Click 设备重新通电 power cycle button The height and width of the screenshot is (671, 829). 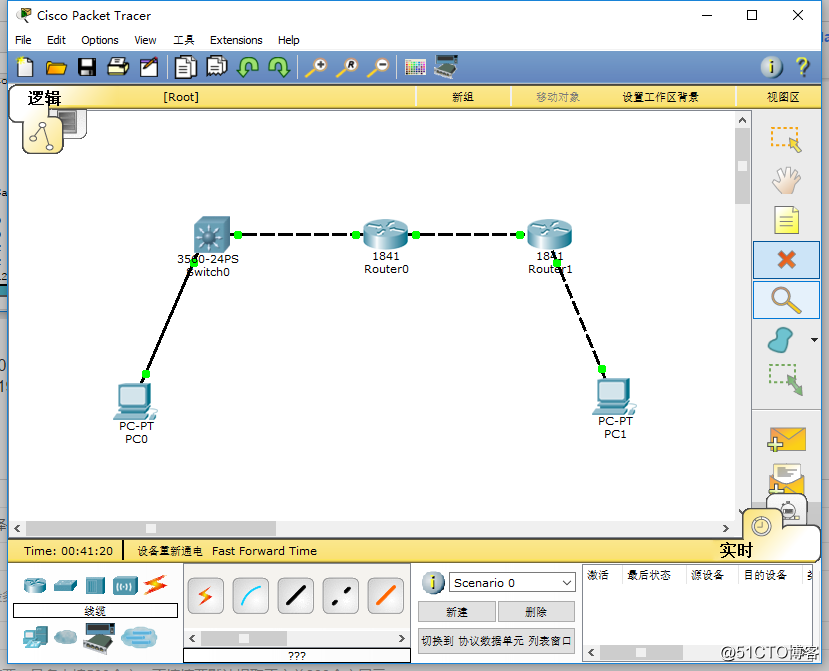click(170, 551)
